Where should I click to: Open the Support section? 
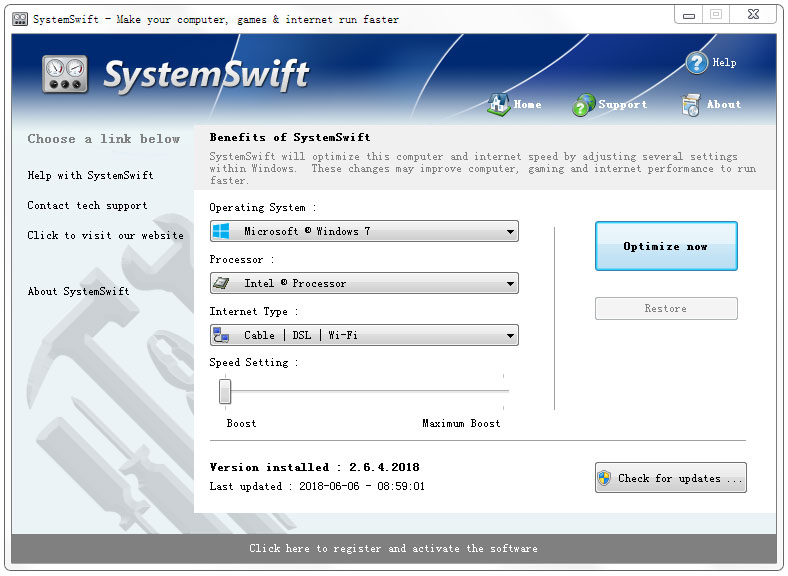tap(623, 105)
